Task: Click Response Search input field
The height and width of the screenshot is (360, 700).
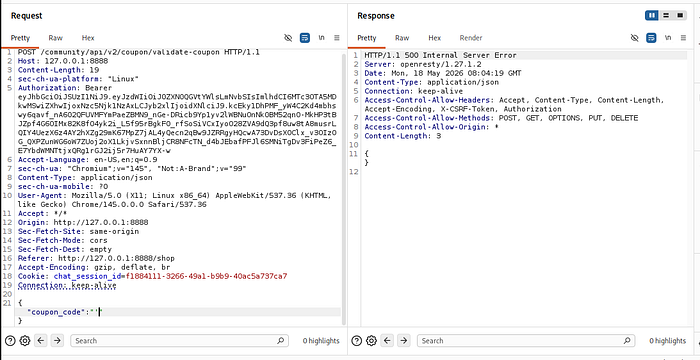Action: coord(526,341)
